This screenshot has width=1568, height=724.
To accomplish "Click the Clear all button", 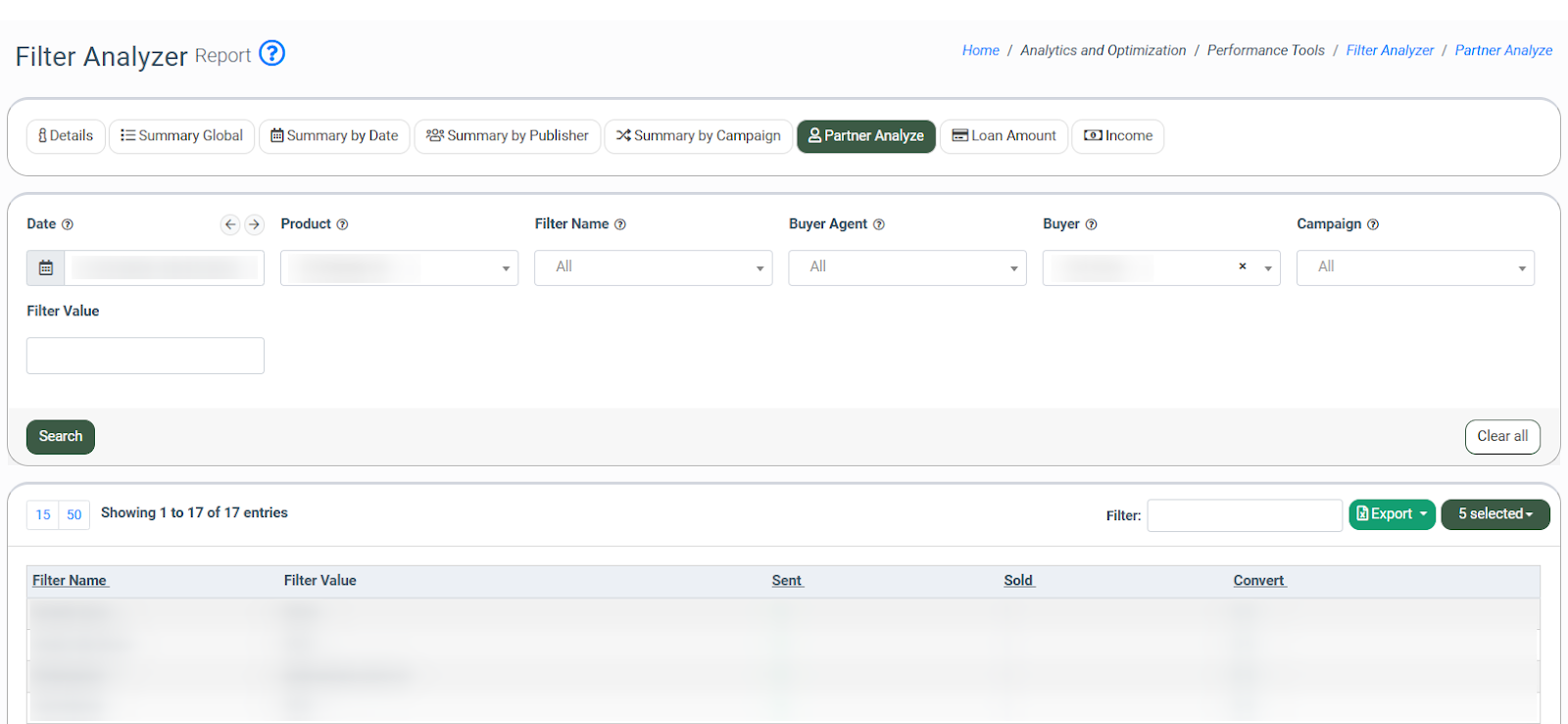I will click(x=1501, y=437).
